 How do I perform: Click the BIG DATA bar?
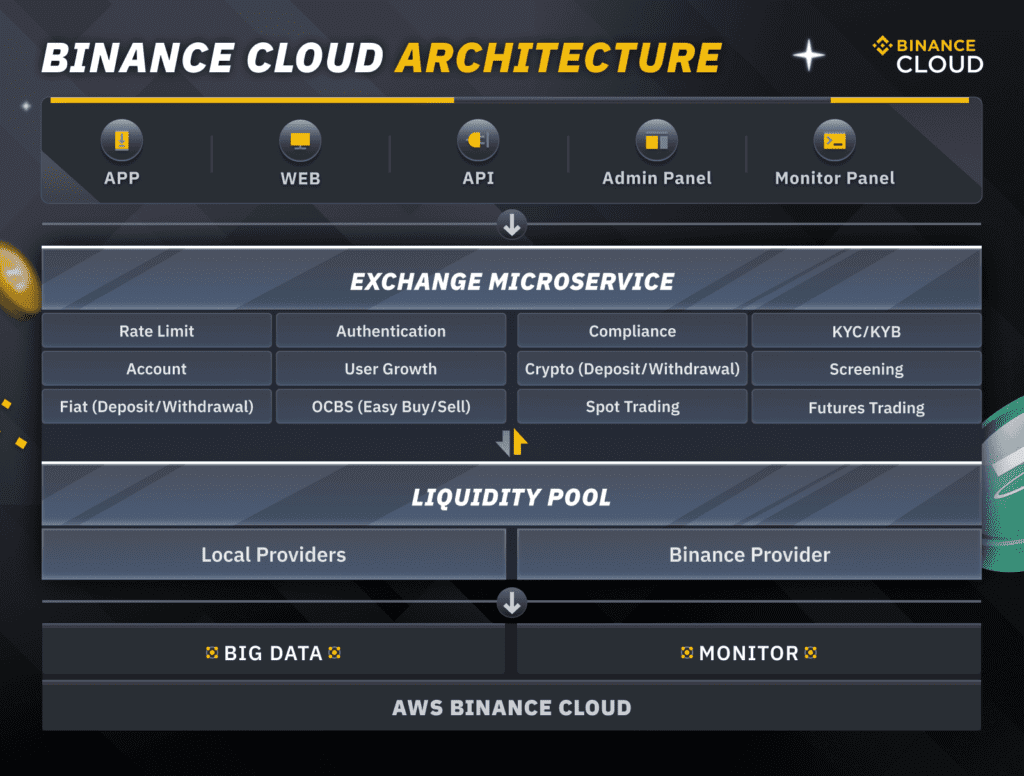tap(273, 649)
